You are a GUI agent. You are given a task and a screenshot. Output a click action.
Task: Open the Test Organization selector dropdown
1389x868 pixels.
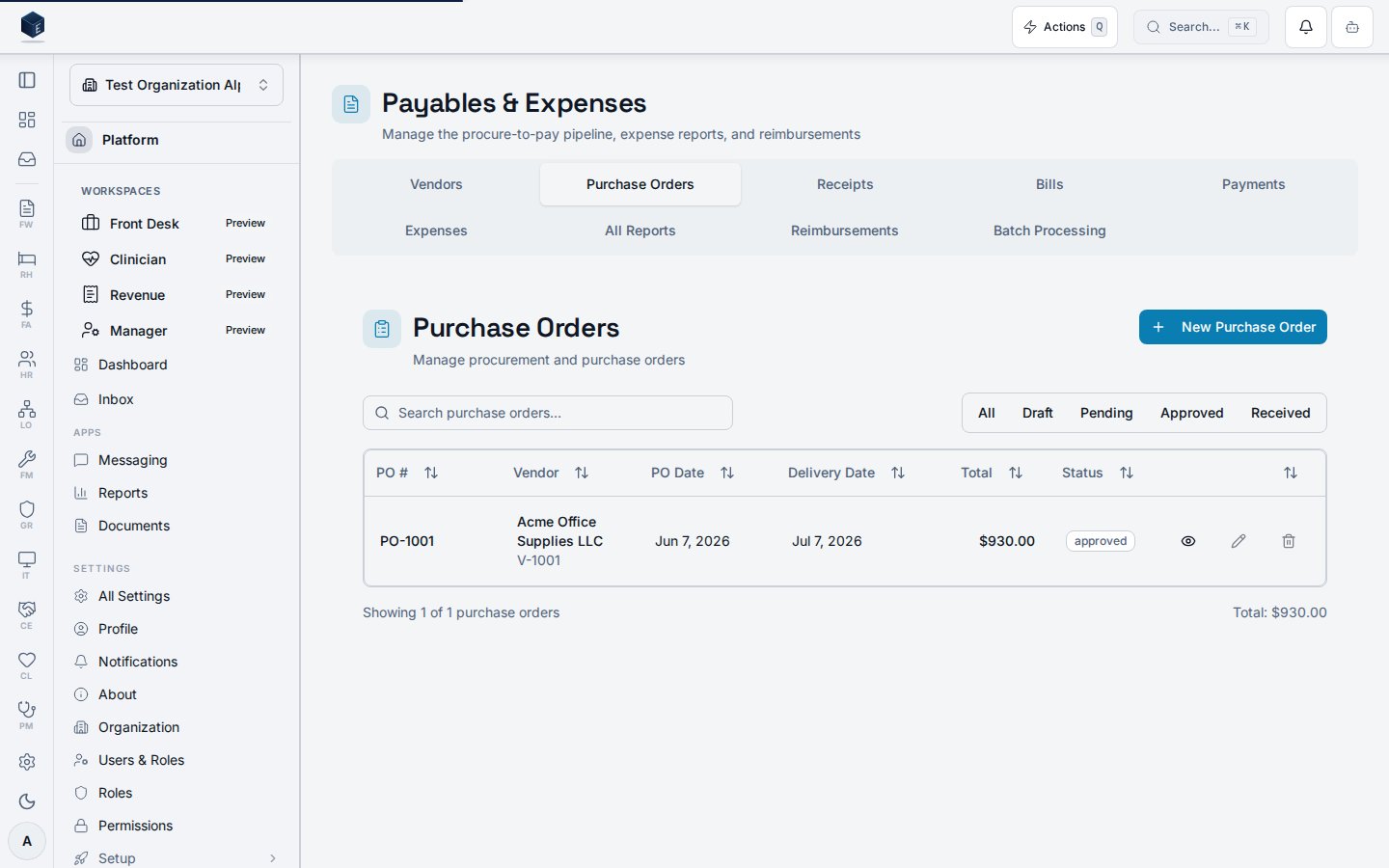177,85
